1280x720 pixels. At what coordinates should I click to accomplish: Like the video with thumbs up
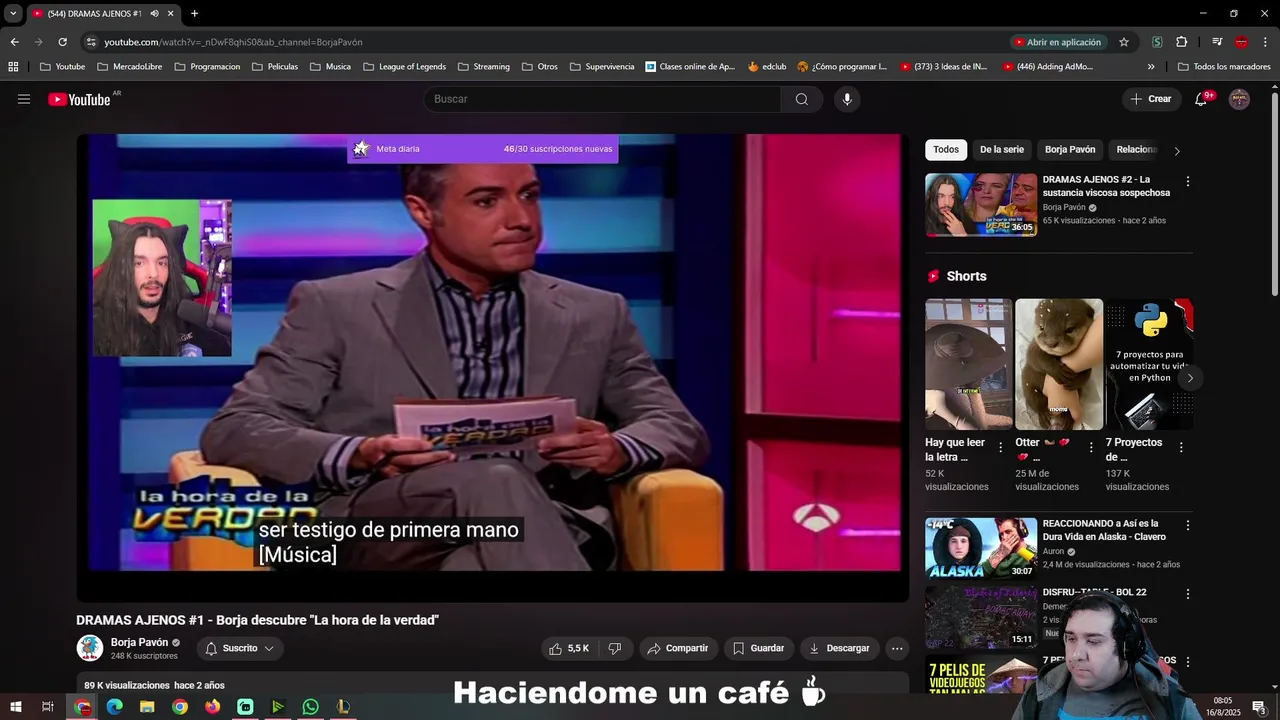568,648
